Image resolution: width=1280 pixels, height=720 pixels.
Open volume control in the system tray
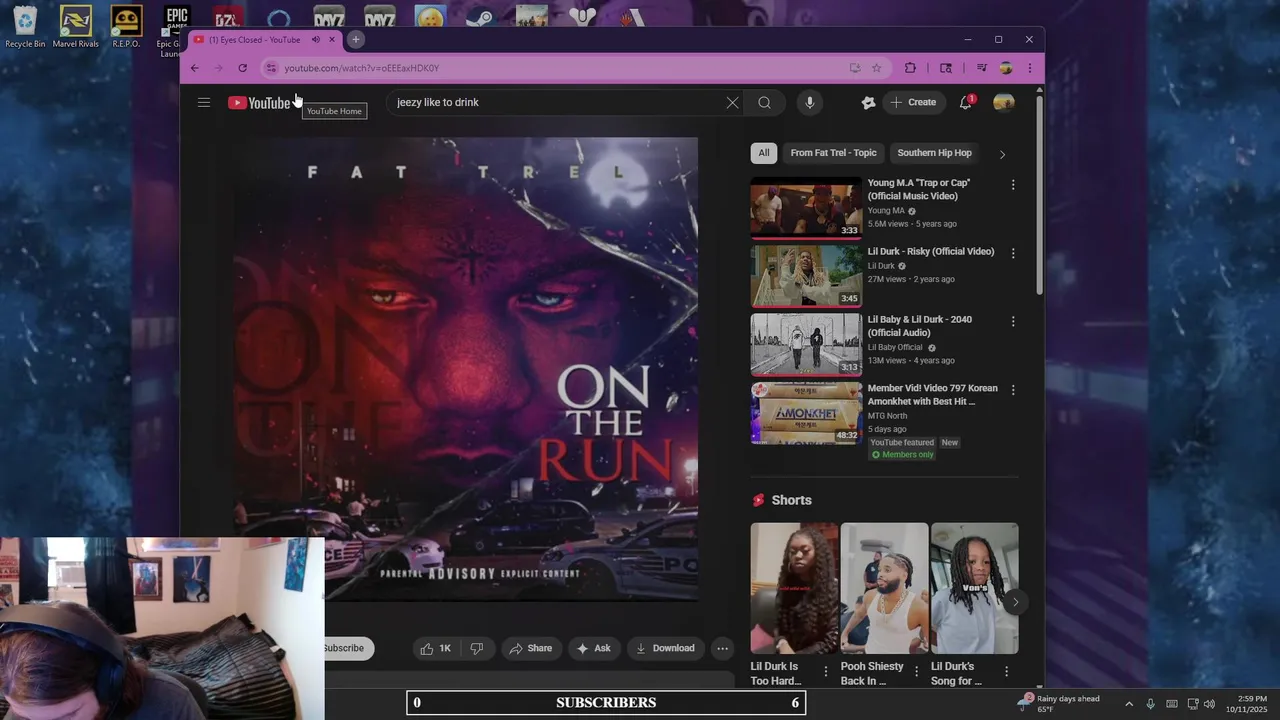(x=1209, y=704)
